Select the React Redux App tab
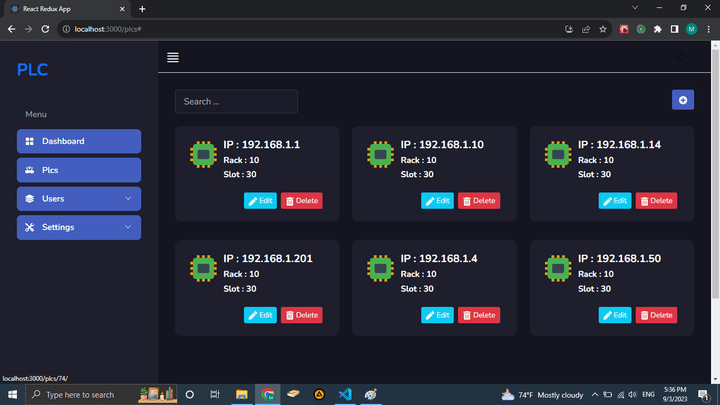The height and width of the screenshot is (405, 720). [x=67, y=9]
